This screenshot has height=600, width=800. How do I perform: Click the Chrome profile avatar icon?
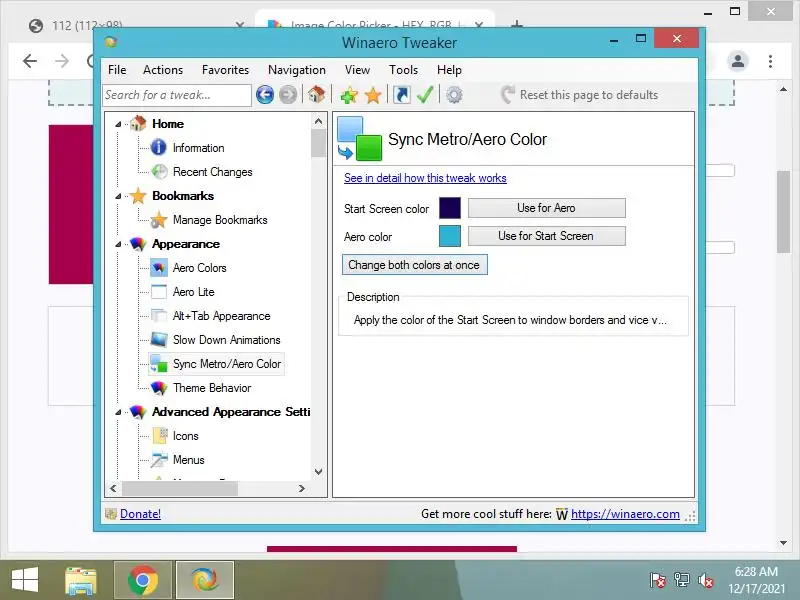coord(738,61)
